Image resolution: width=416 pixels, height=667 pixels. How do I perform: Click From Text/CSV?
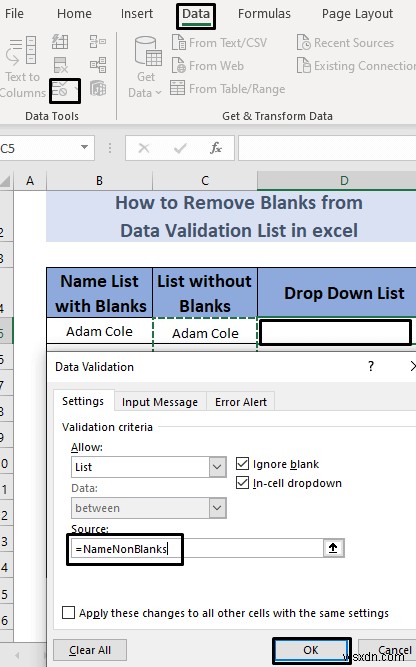coord(219,43)
